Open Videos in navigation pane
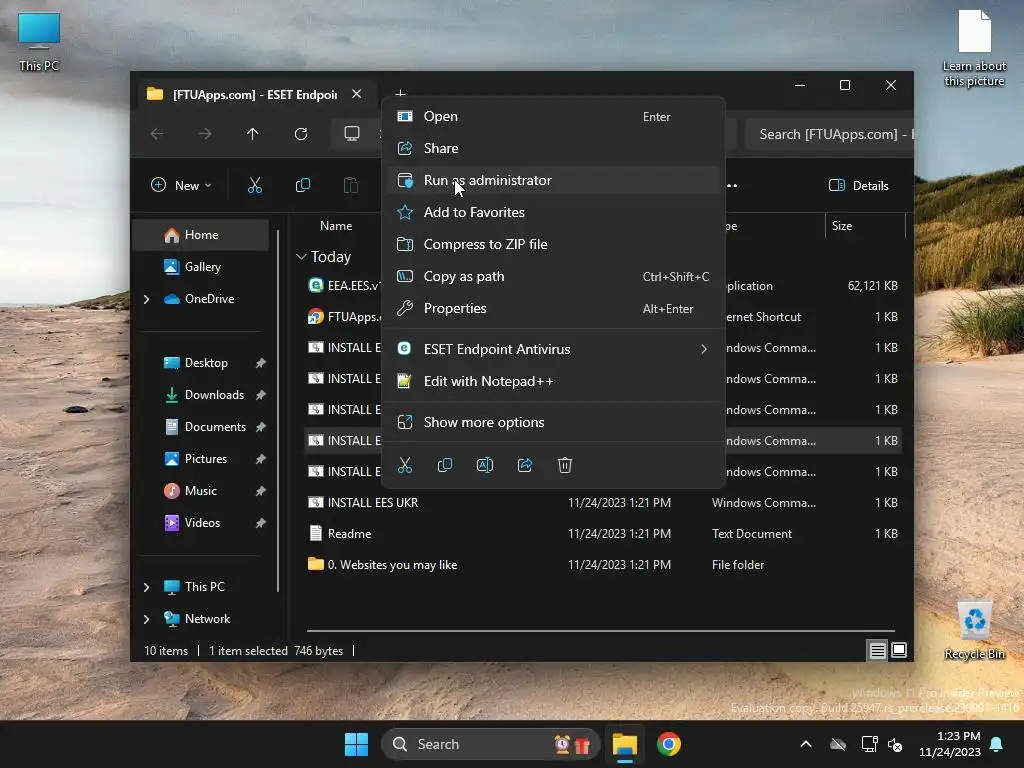1024x768 pixels. [200, 523]
